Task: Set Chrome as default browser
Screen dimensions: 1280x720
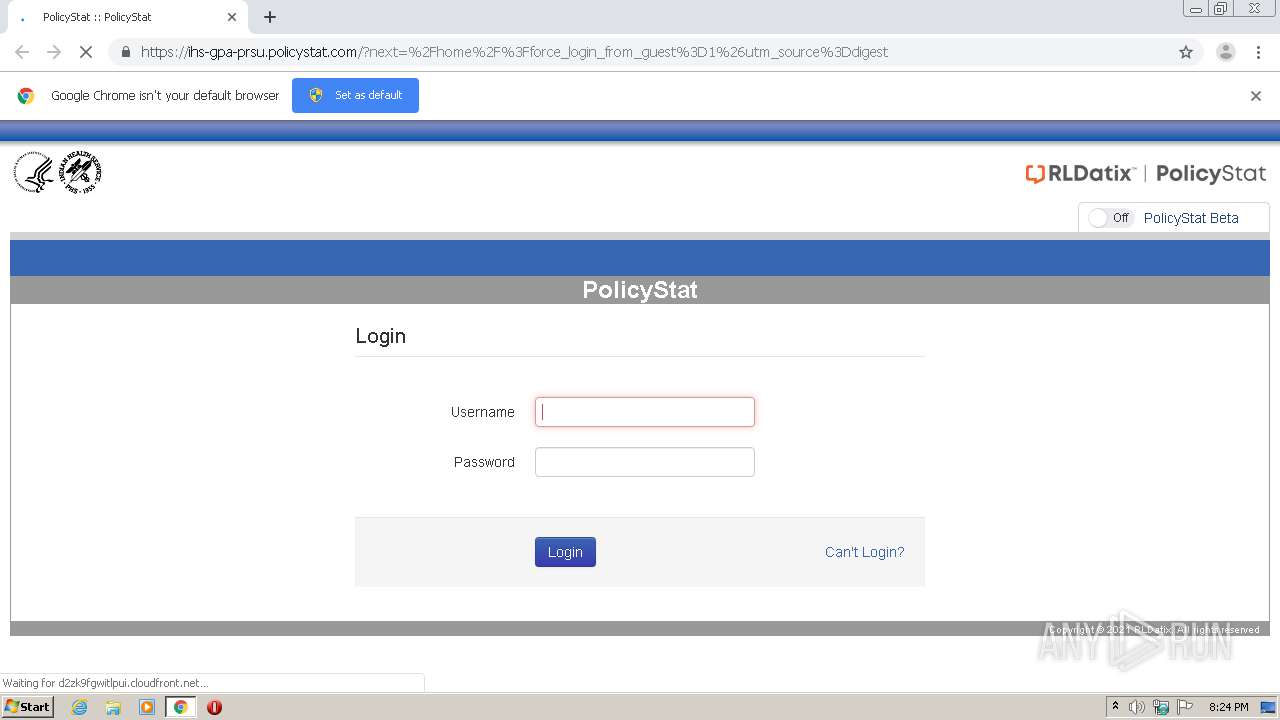Action: pyautogui.click(x=355, y=95)
